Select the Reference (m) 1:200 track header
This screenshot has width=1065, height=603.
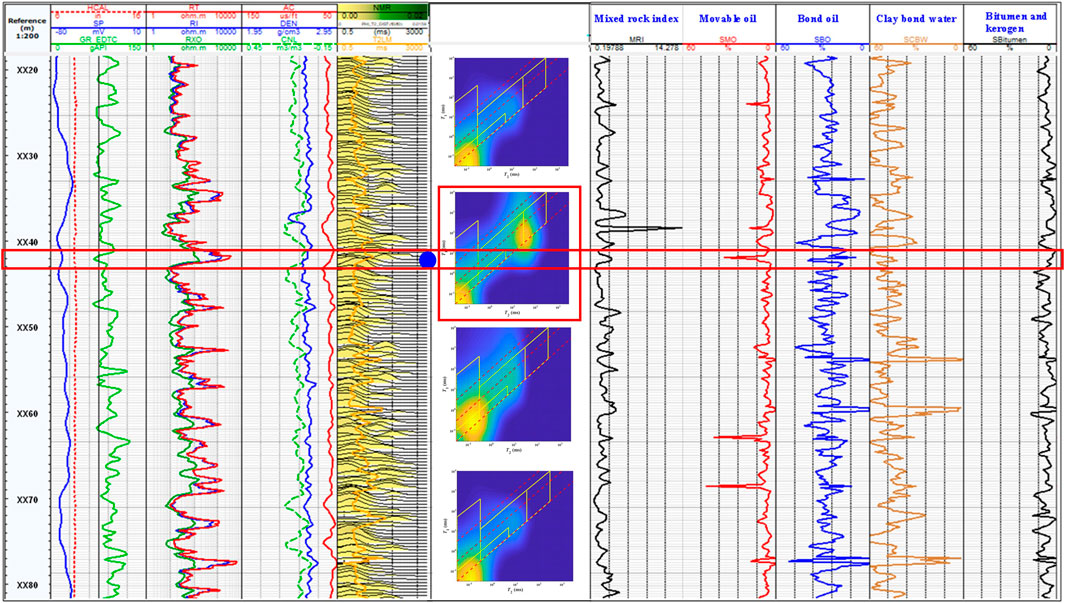(25, 27)
